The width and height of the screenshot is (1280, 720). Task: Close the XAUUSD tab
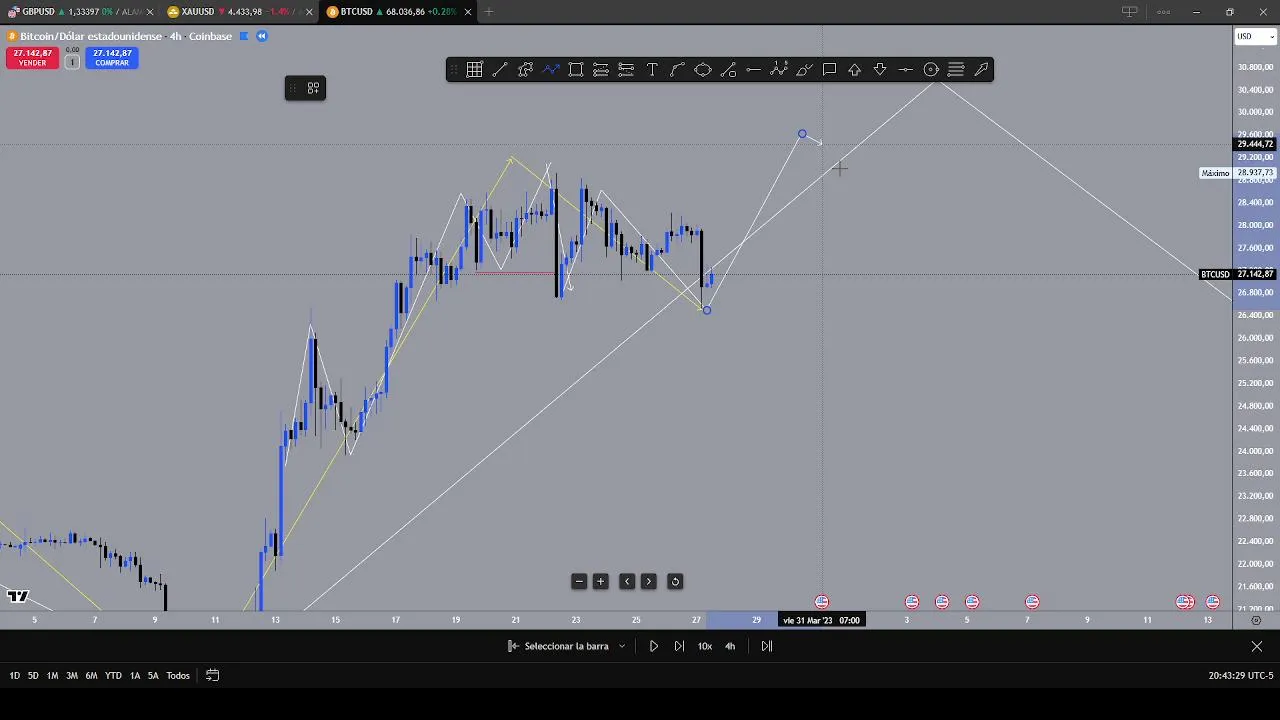coord(308,12)
